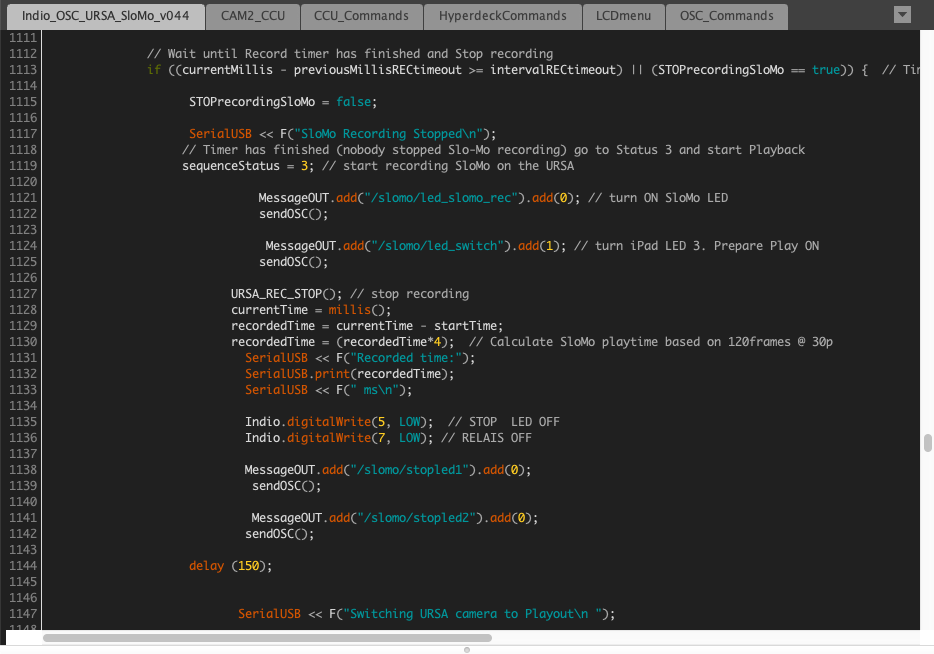
Task: Click the "URSA_REC_STOP();" function call
Action: (287, 294)
